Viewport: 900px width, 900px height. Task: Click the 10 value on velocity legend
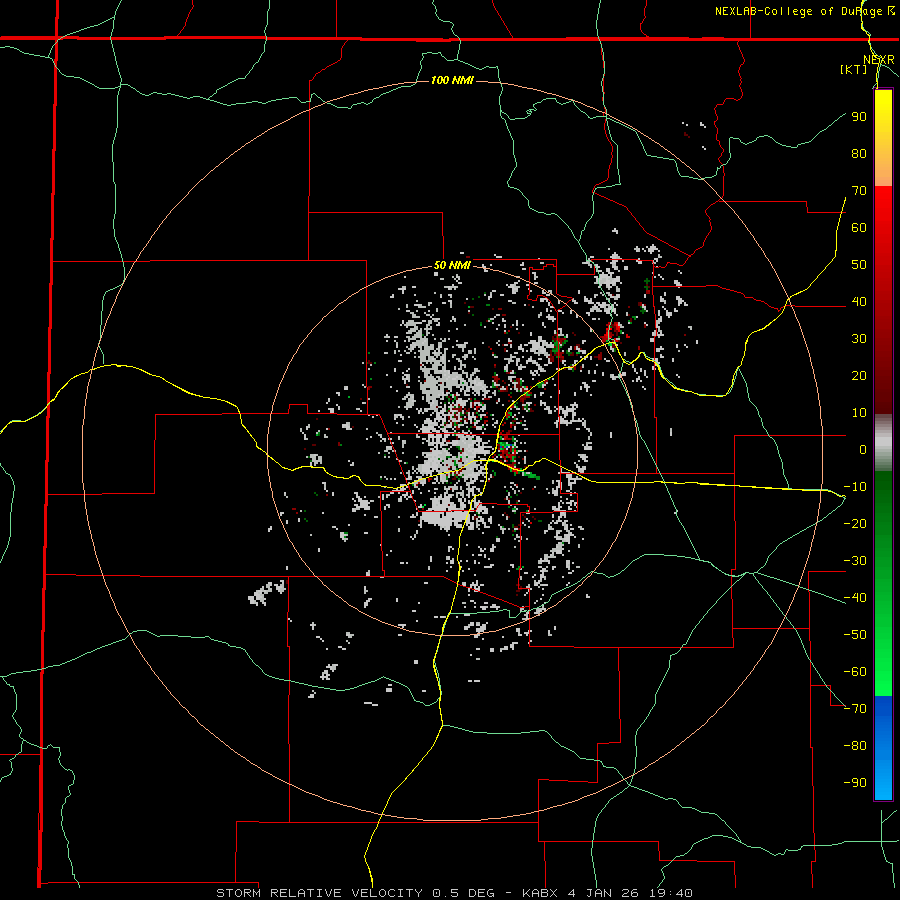[859, 413]
